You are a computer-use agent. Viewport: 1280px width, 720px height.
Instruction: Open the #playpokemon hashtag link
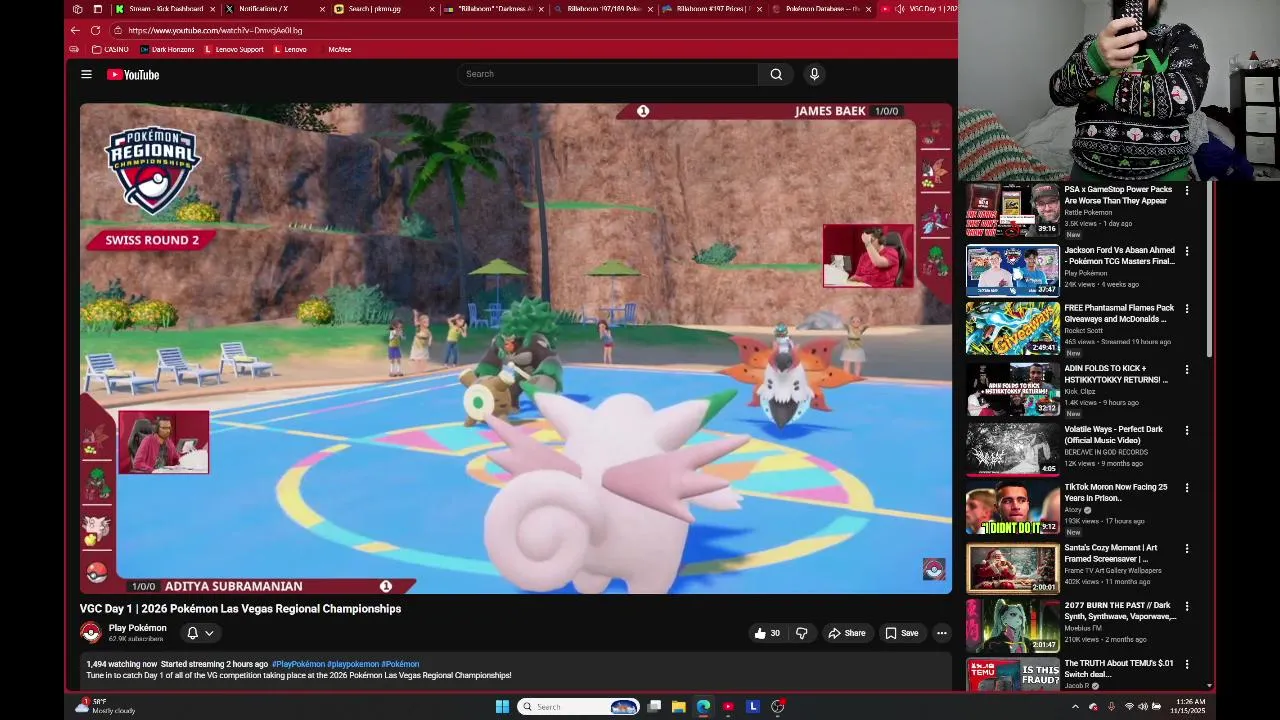(x=353, y=664)
